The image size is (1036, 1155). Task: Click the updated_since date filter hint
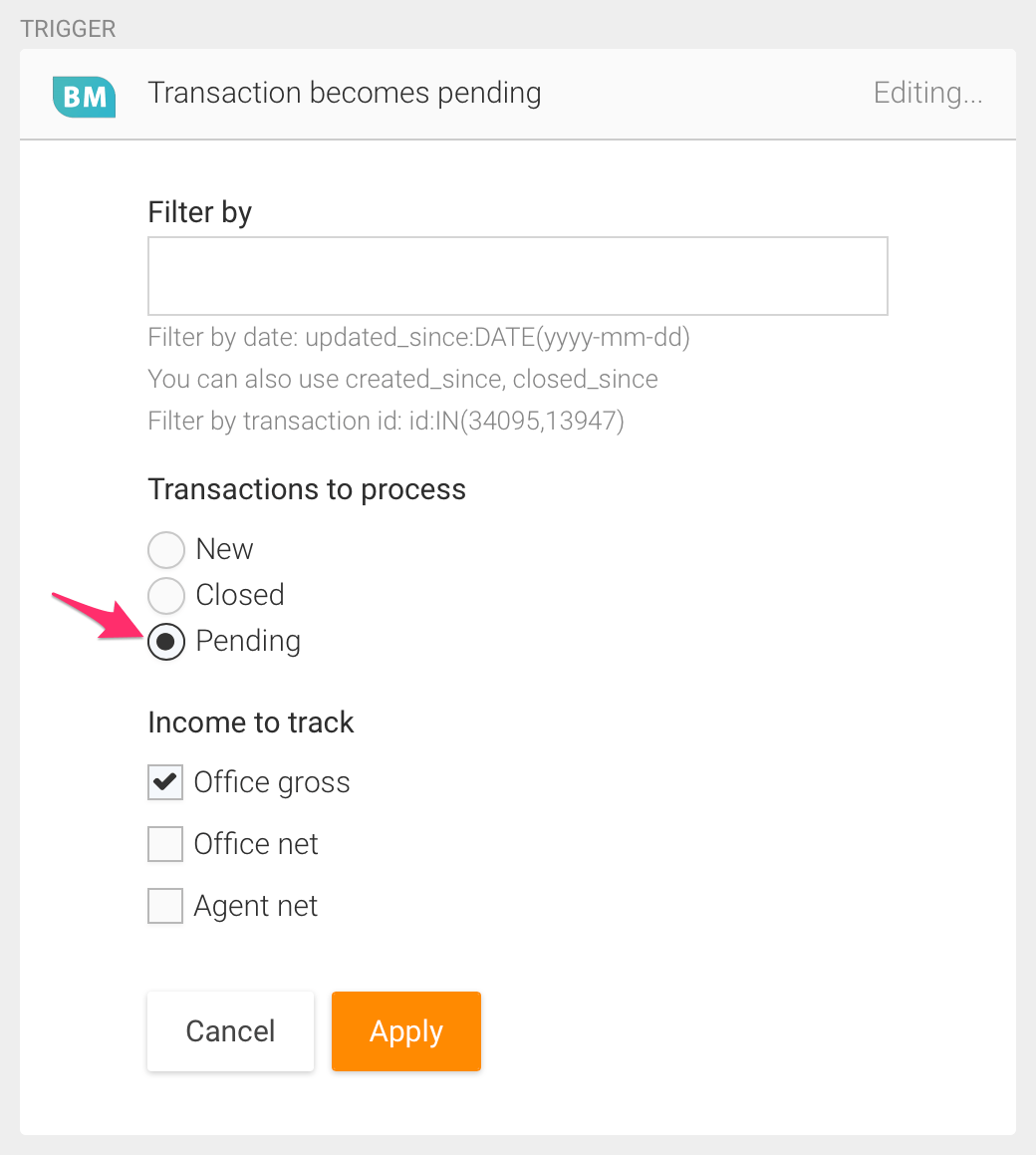[x=418, y=338]
